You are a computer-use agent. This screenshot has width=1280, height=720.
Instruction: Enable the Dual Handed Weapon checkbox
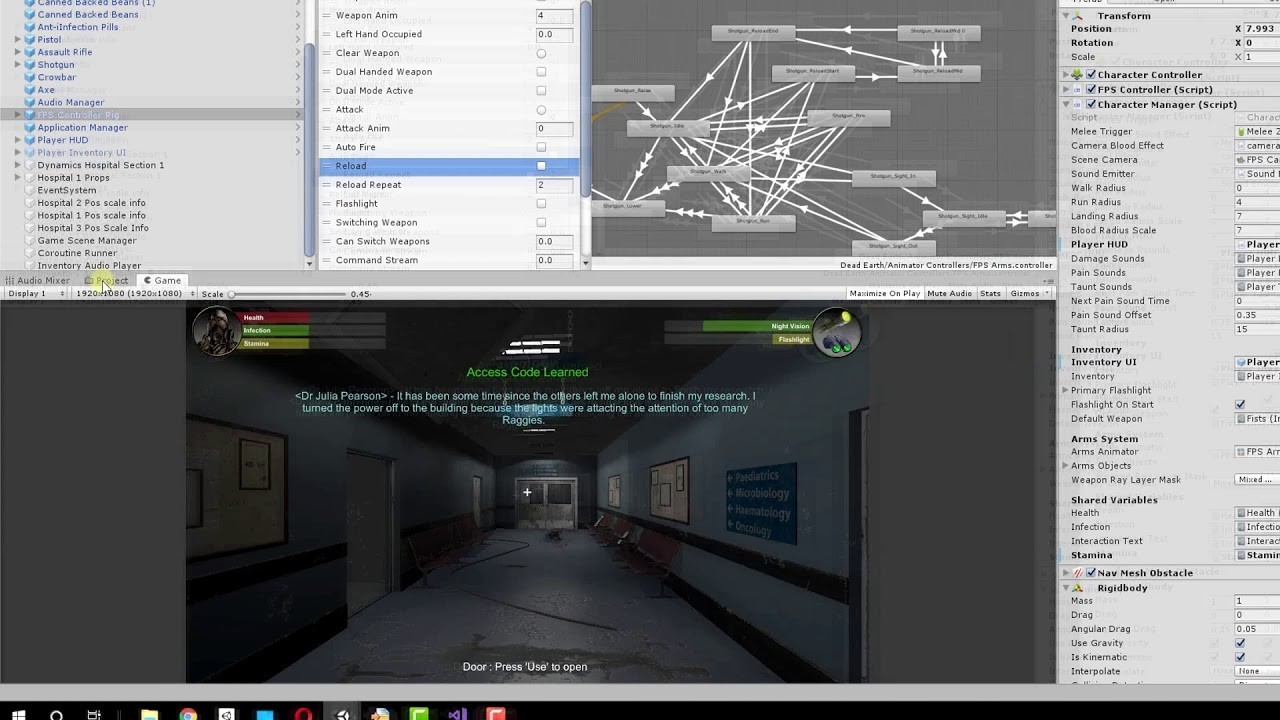click(x=541, y=72)
